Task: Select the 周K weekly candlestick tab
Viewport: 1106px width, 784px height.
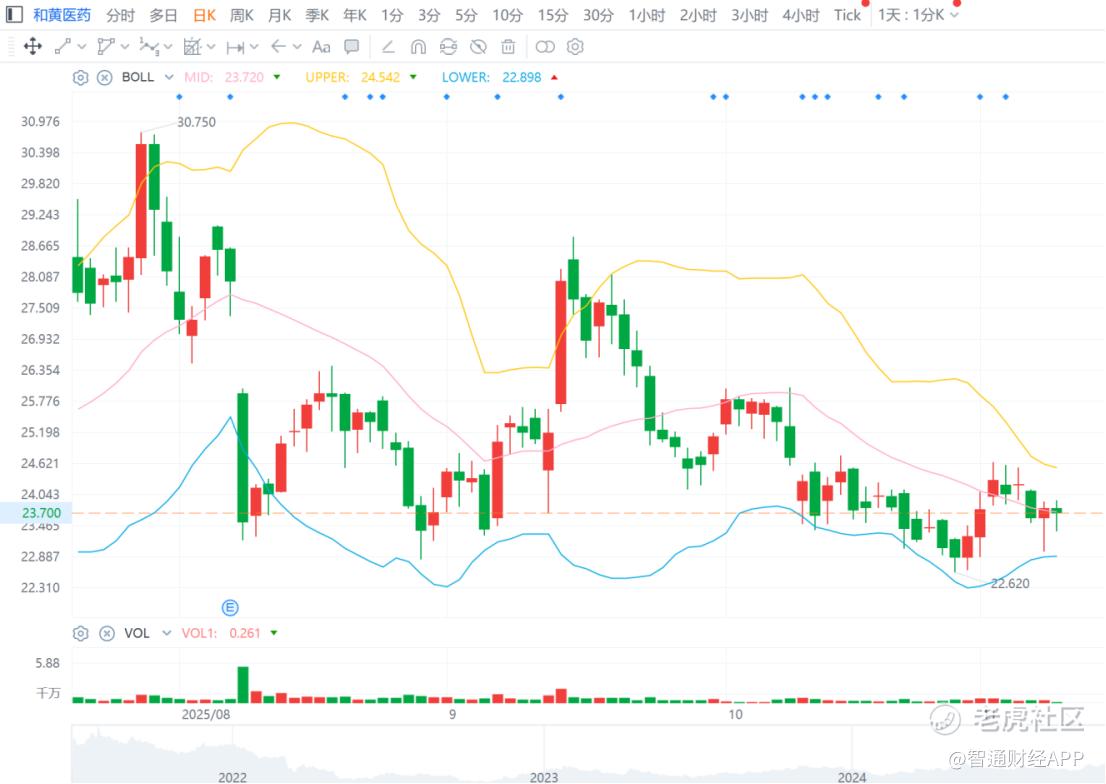Action: click(x=242, y=15)
